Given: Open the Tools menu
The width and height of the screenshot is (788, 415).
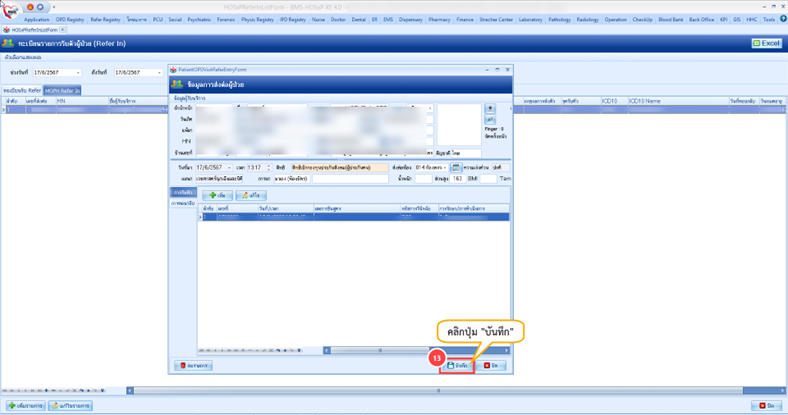Looking at the screenshot, I should [x=769, y=20].
